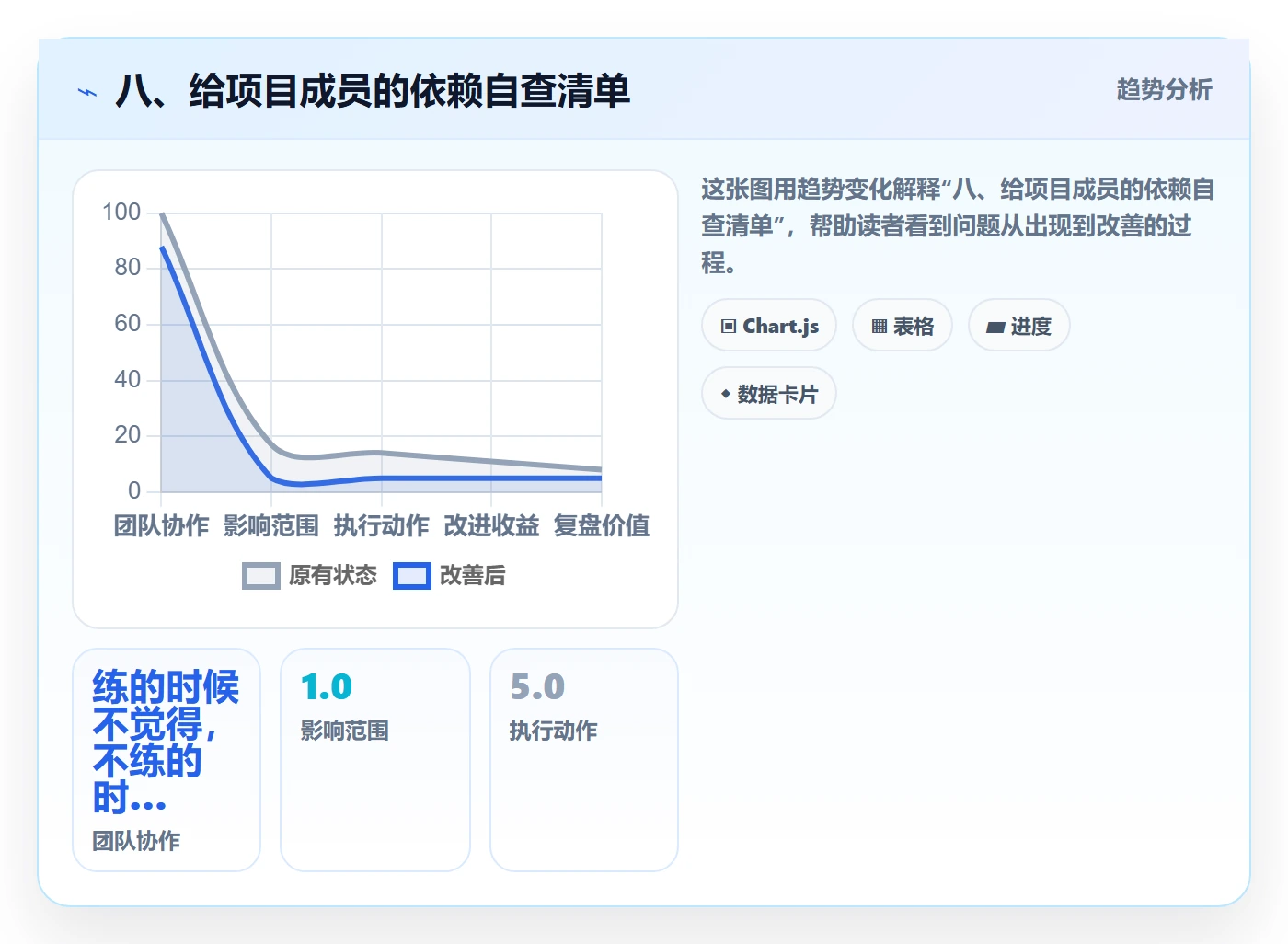
Task: Click the 数据卡片 tag label
Action: pos(777,395)
